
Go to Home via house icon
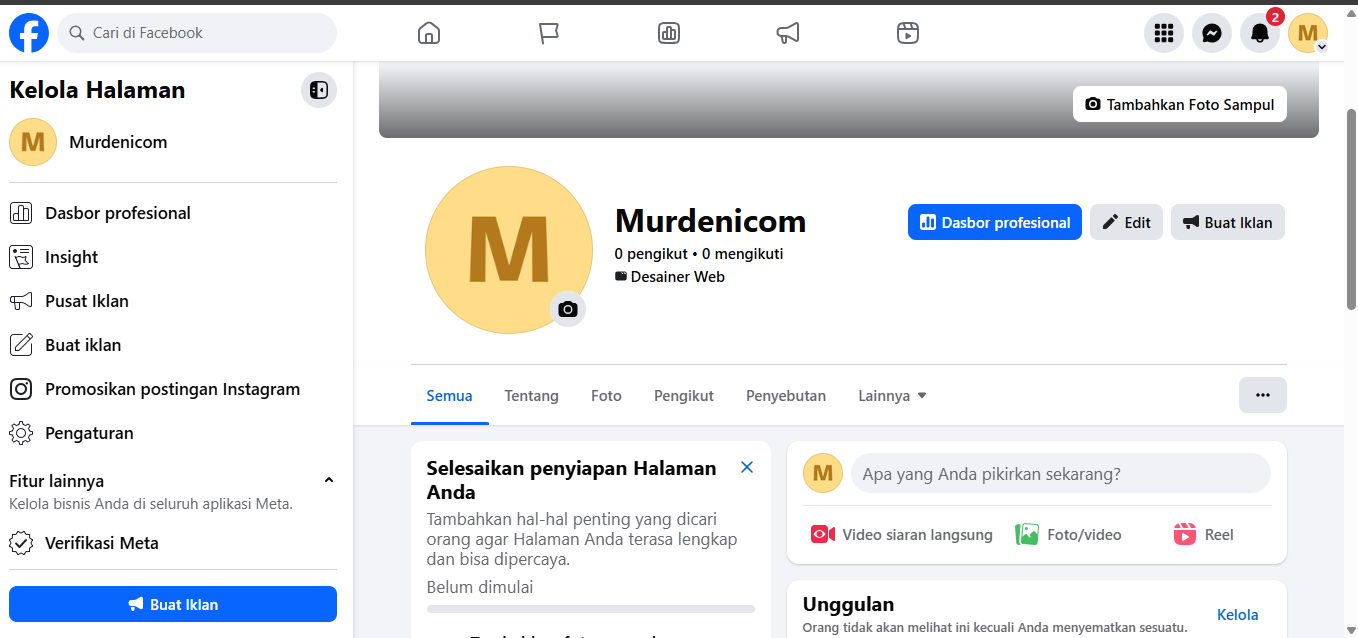tap(428, 33)
